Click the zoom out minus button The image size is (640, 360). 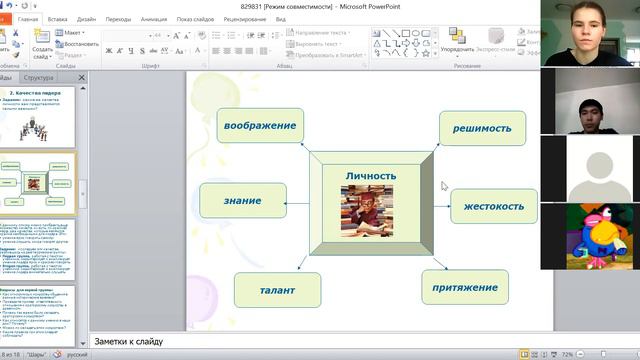coord(580,354)
